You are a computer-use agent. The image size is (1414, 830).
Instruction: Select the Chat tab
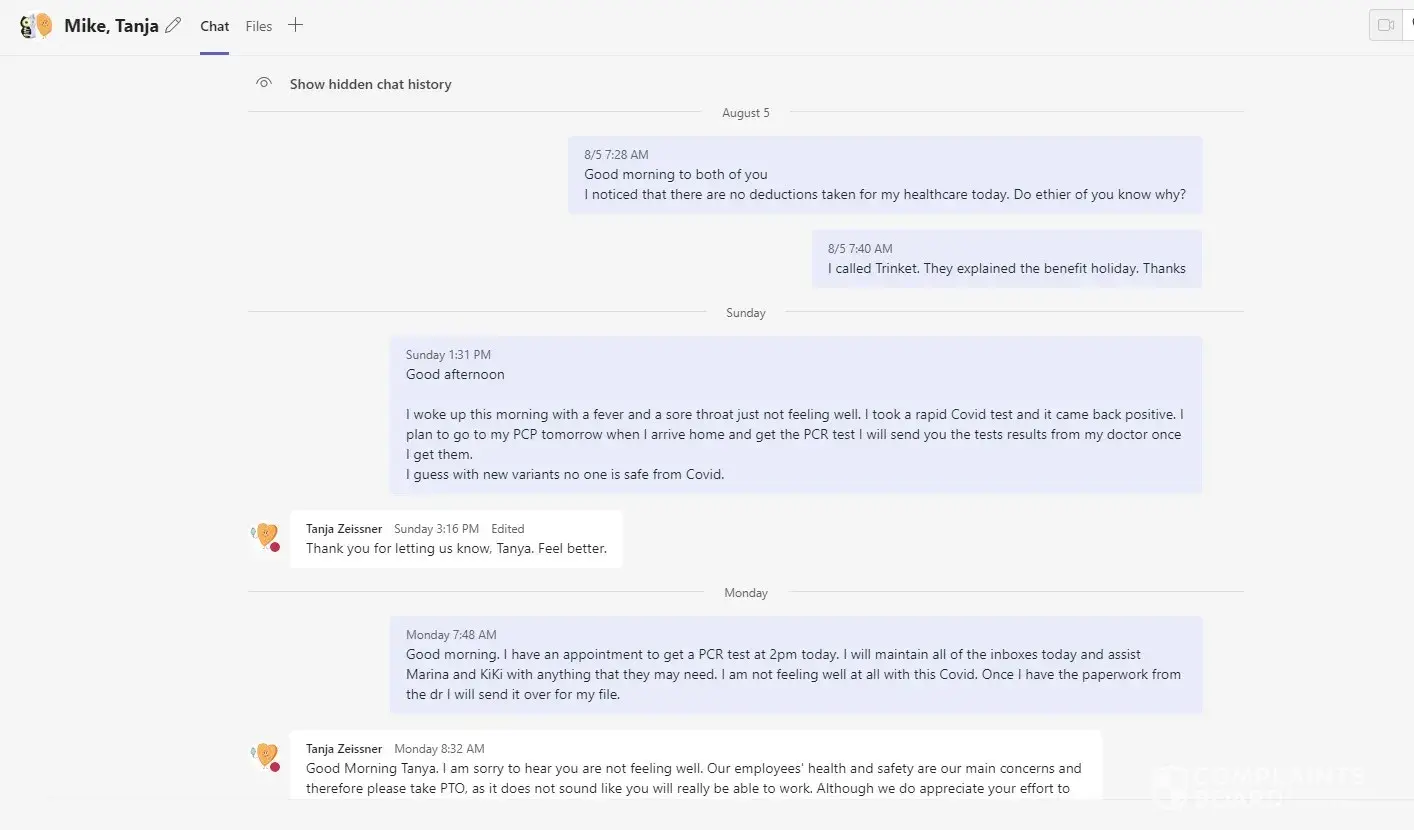[215, 26]
